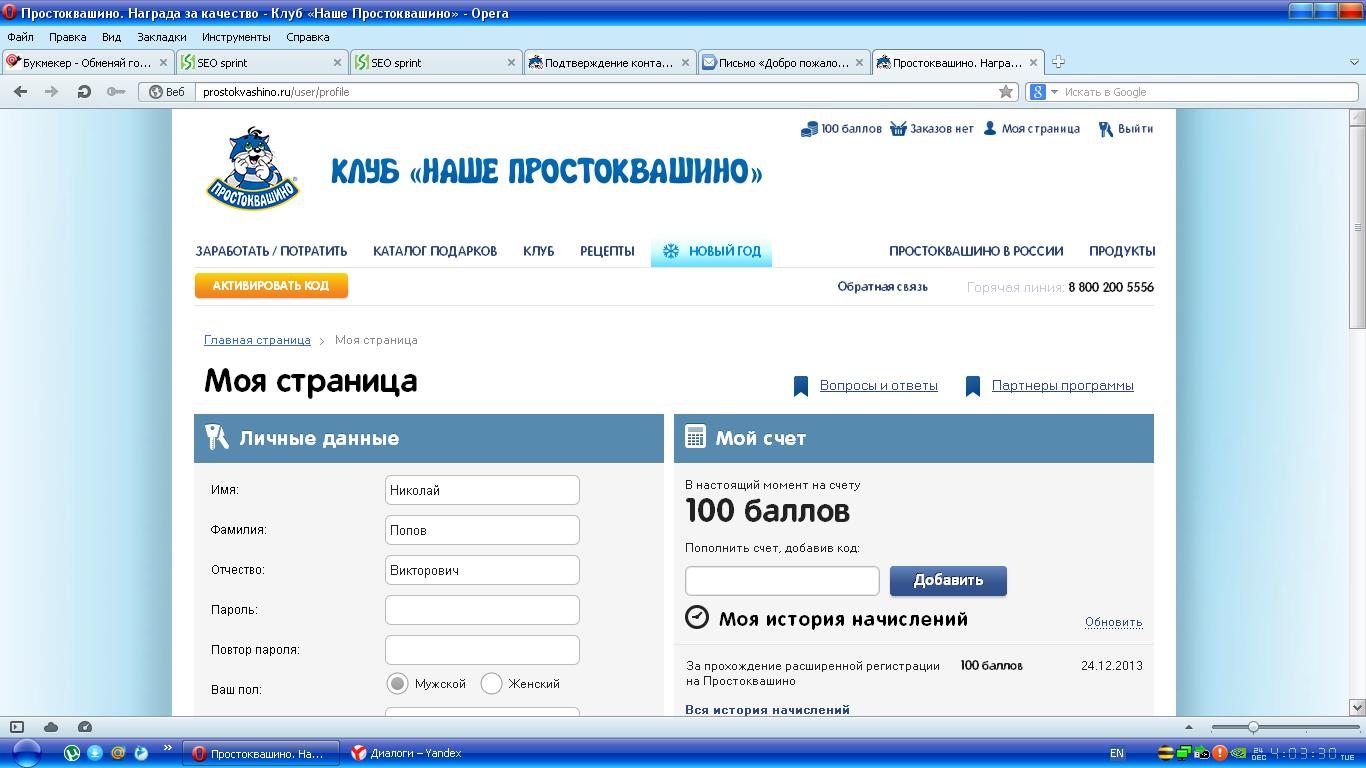Close the Подтверждение конта... tab
1366x768 pixels.
686,62
